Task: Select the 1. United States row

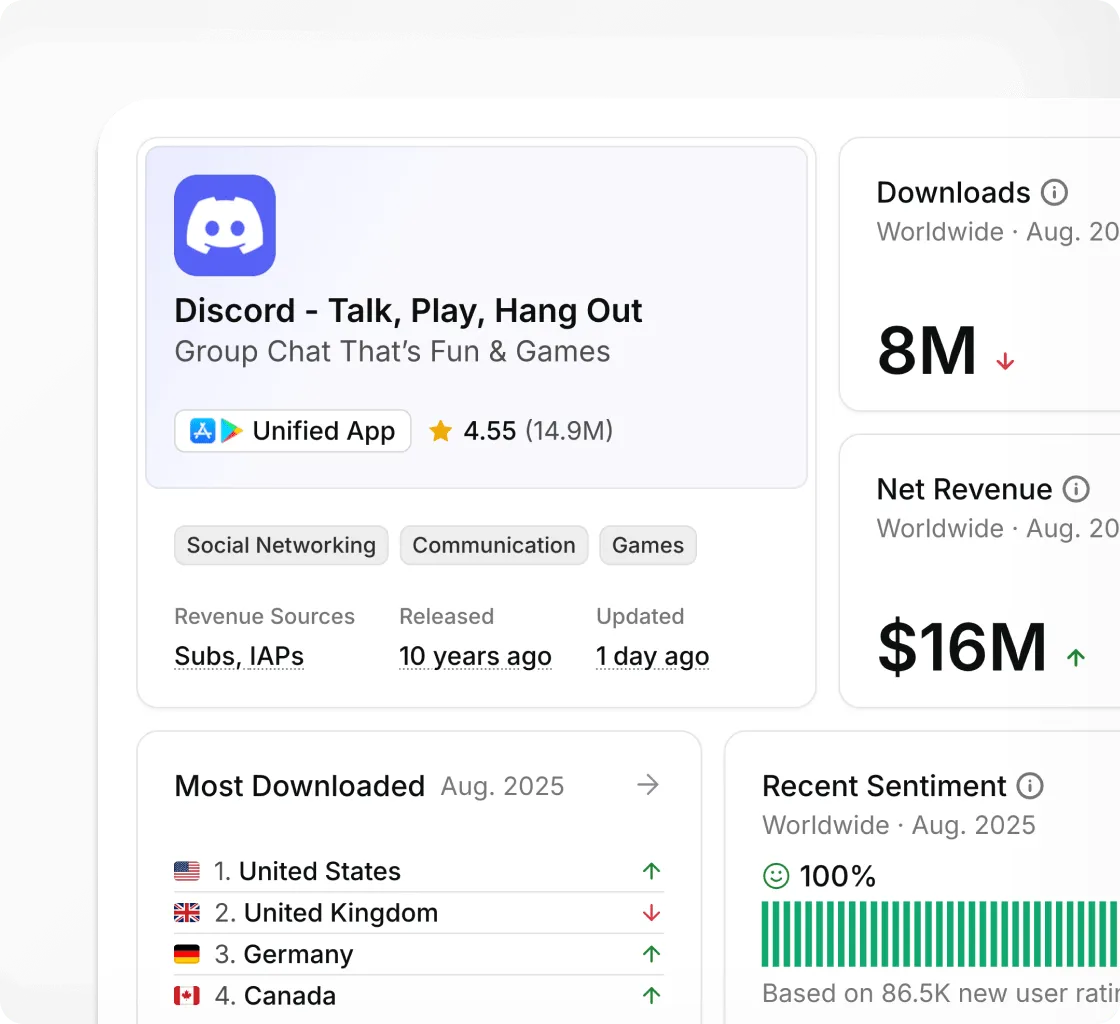Action: click(x=419, y=871)
